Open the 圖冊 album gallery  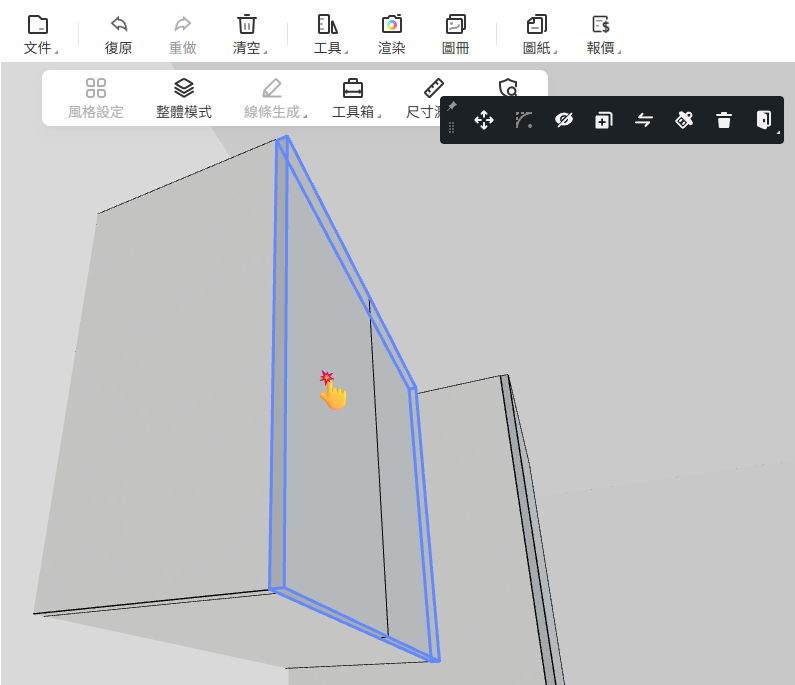point(455,34)
